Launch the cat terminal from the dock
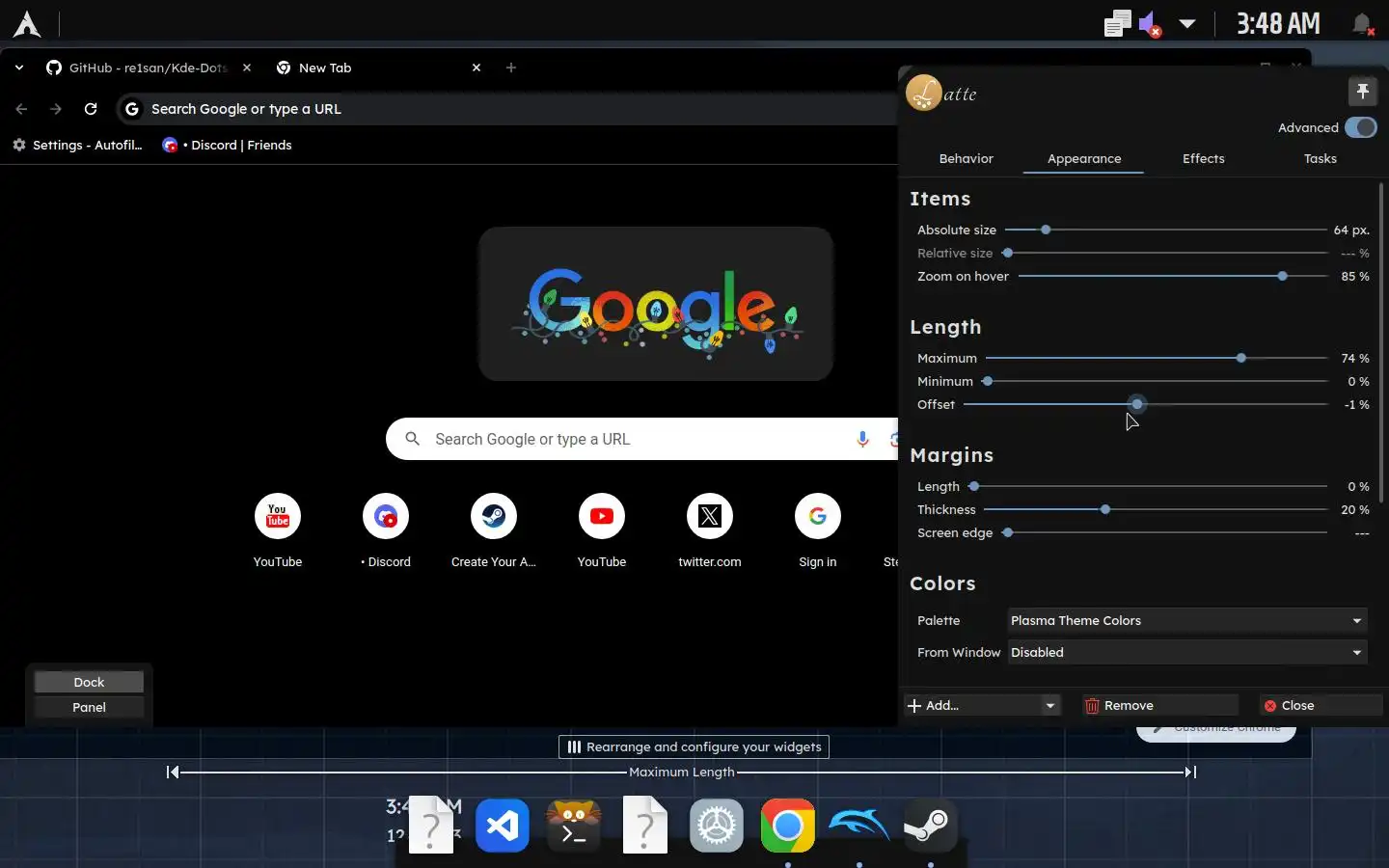The height and width of the screenshot is (868, 1389). point(574,826)
